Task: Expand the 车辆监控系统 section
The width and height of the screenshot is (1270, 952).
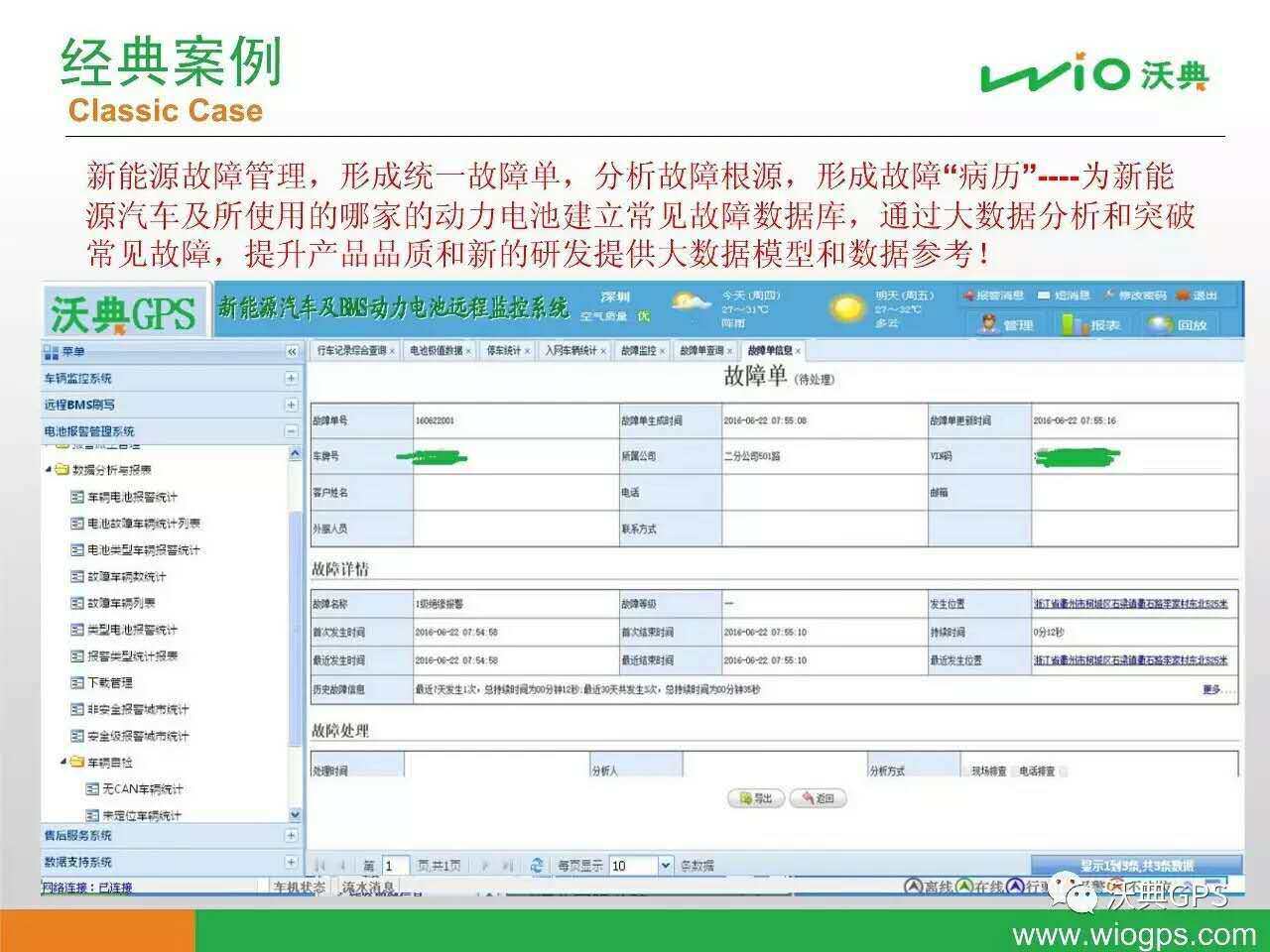Action: pos(292,379)
